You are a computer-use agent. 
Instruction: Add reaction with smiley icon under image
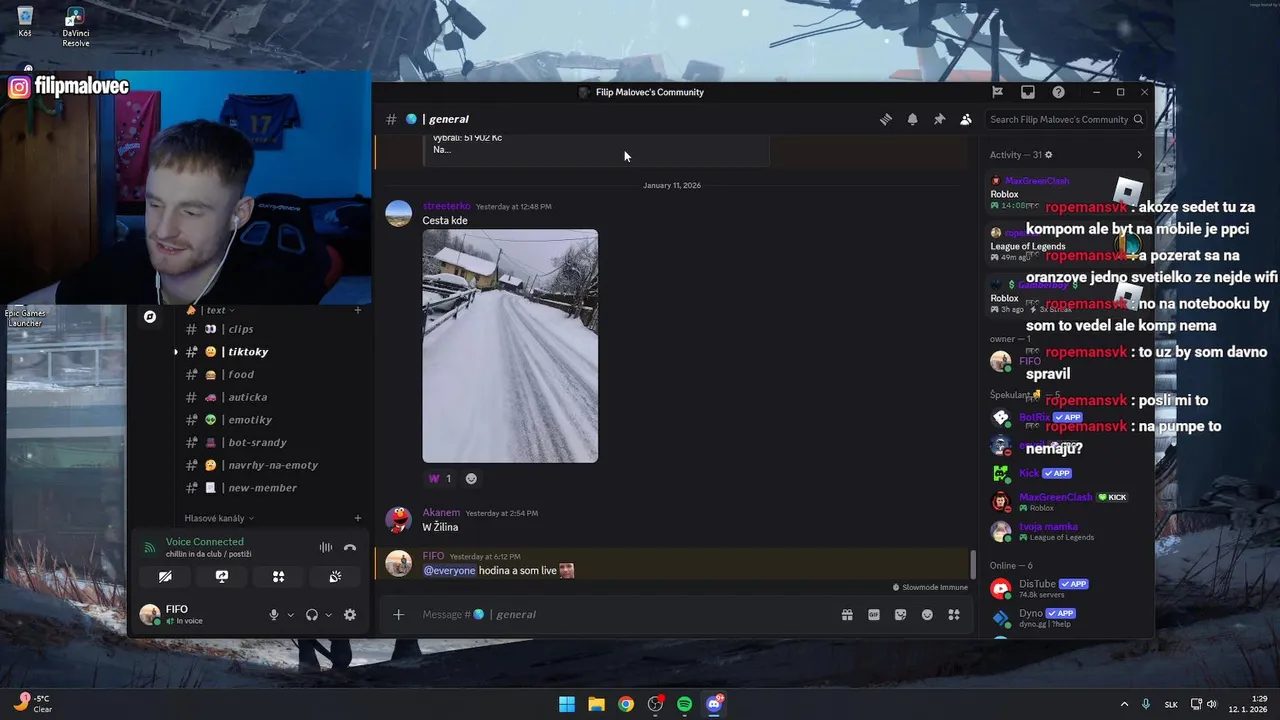coord(471,478)
